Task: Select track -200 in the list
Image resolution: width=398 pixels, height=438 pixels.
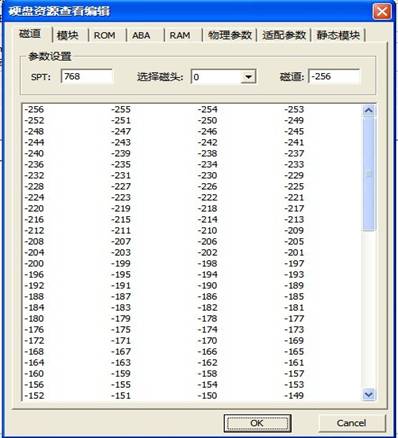Action: (34, 263)
